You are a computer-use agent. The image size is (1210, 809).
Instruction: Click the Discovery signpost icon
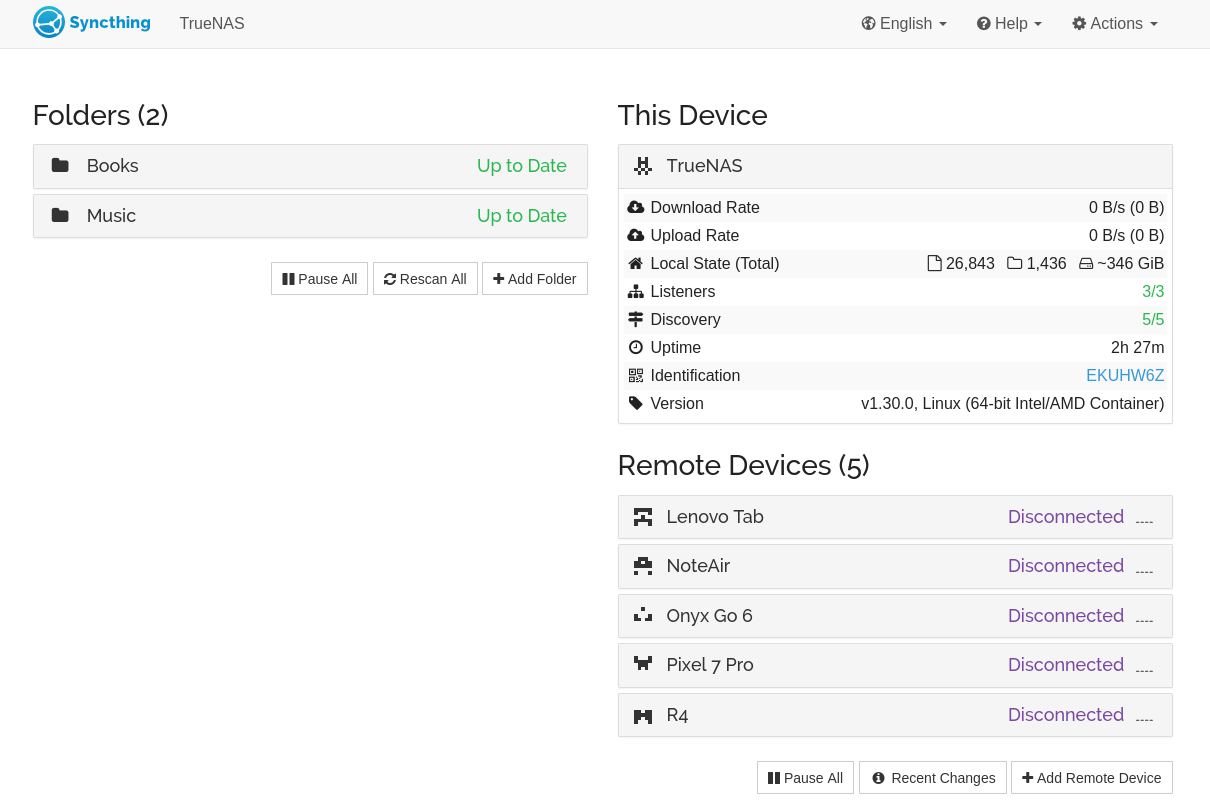pyautogui.click(x=636, y=319)
